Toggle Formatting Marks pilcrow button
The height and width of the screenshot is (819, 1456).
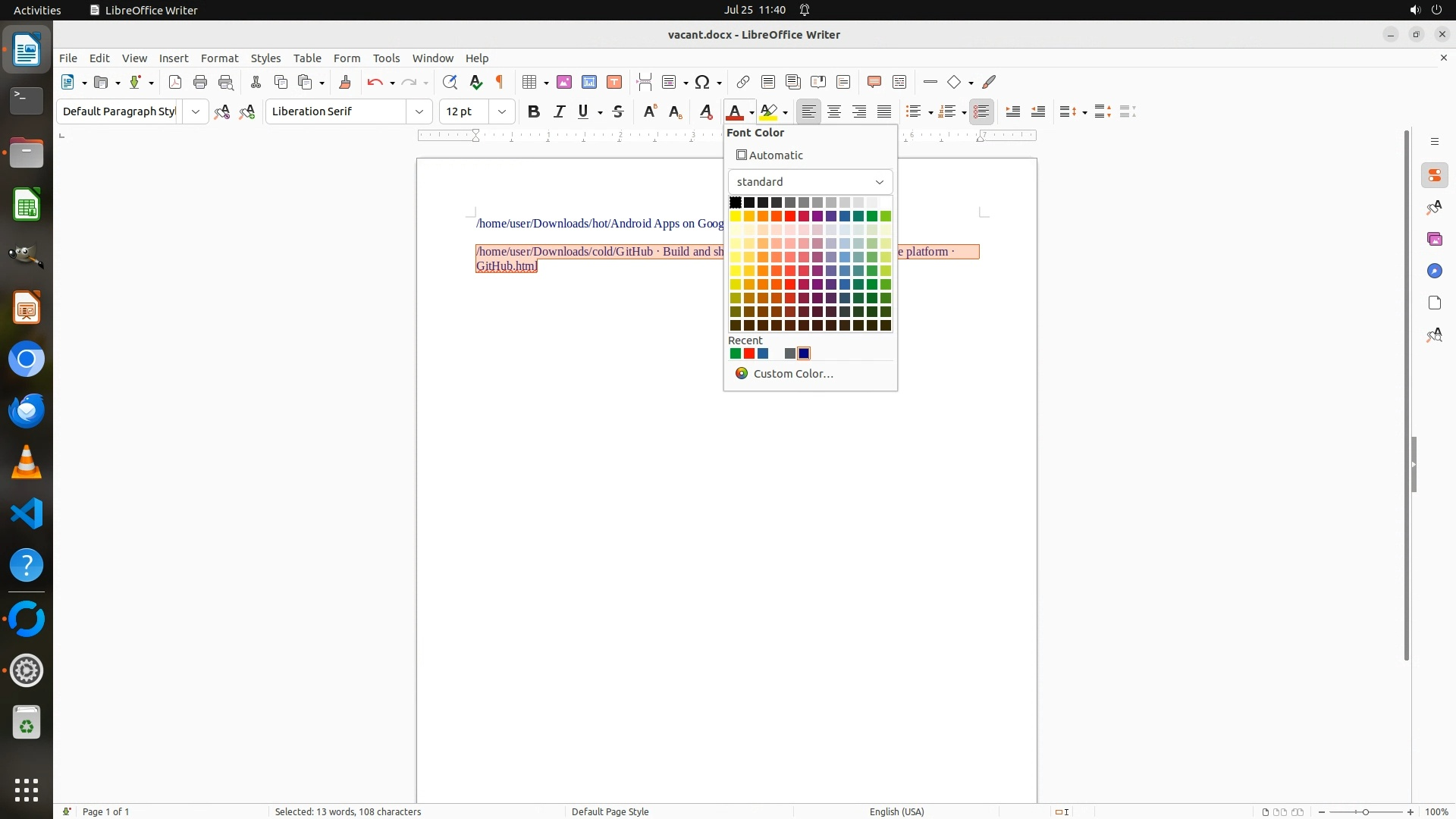point(500,82)
